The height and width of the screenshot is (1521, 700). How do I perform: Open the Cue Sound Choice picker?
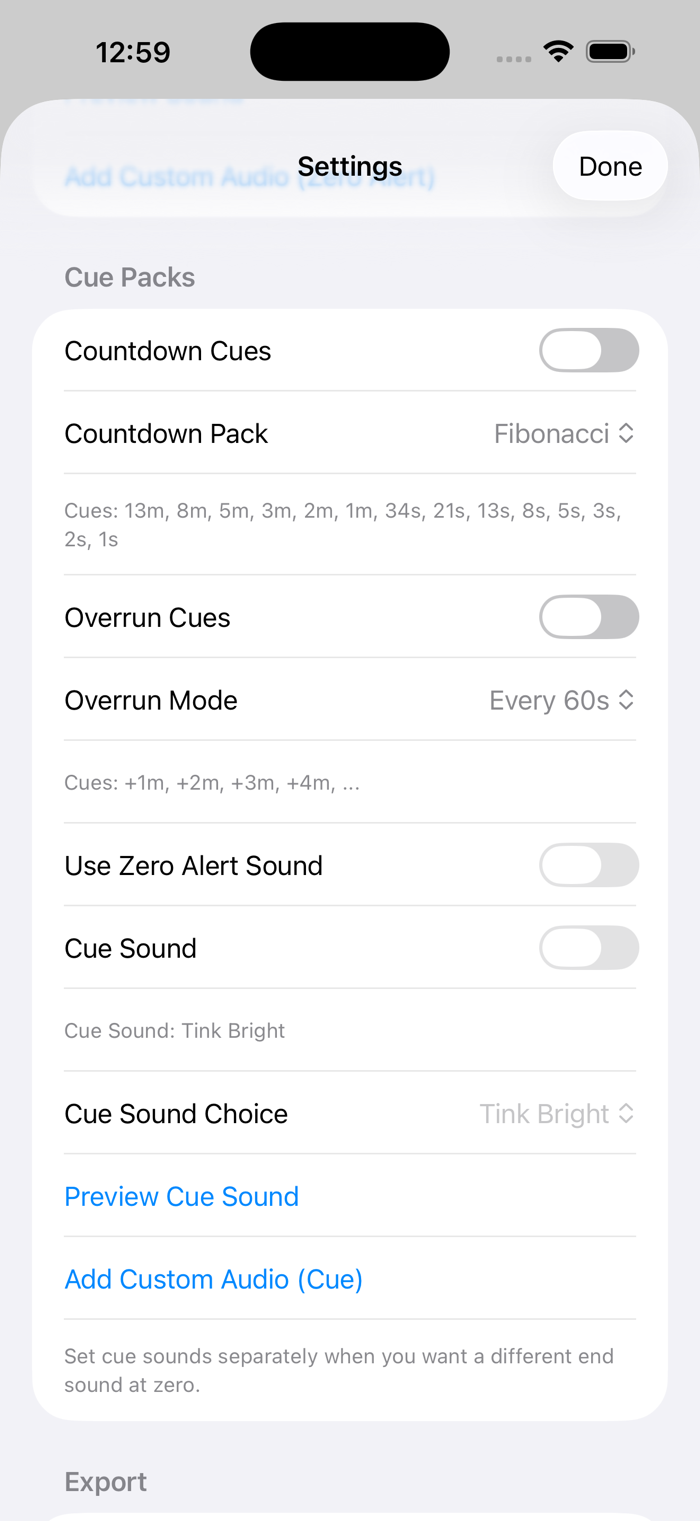545,1114
